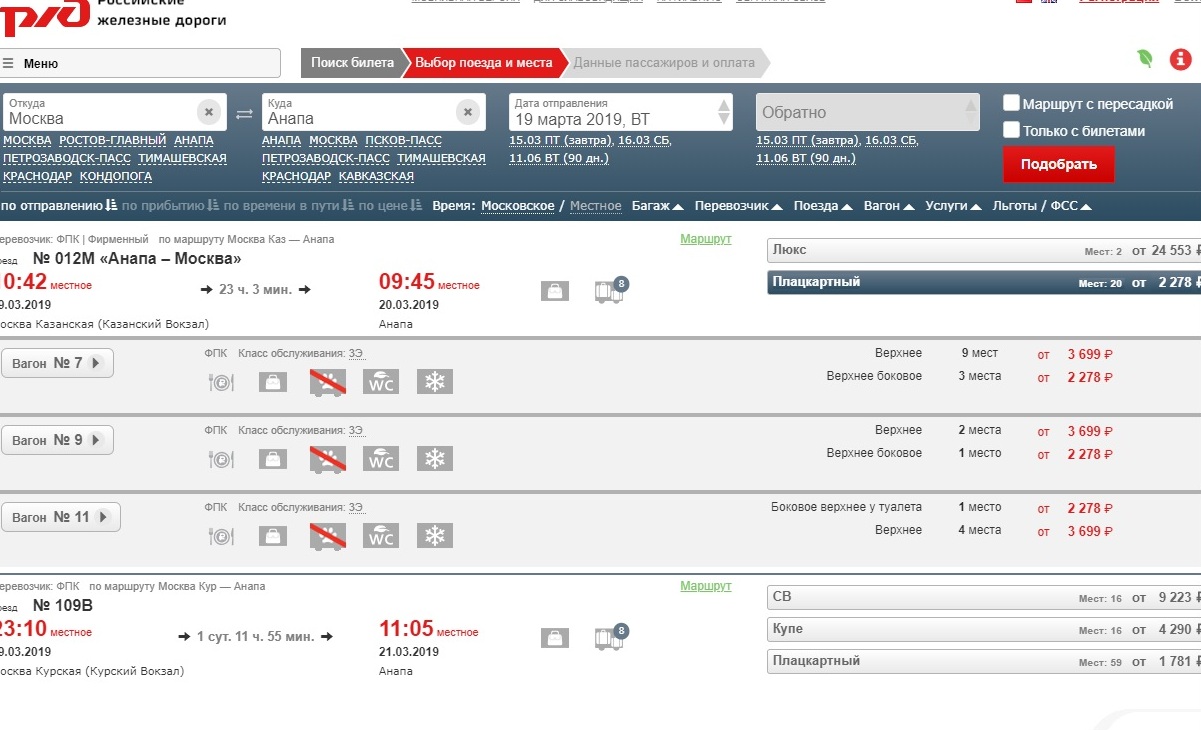
Task: Sort trains по прибытию
Action: (x=171, y=206)
